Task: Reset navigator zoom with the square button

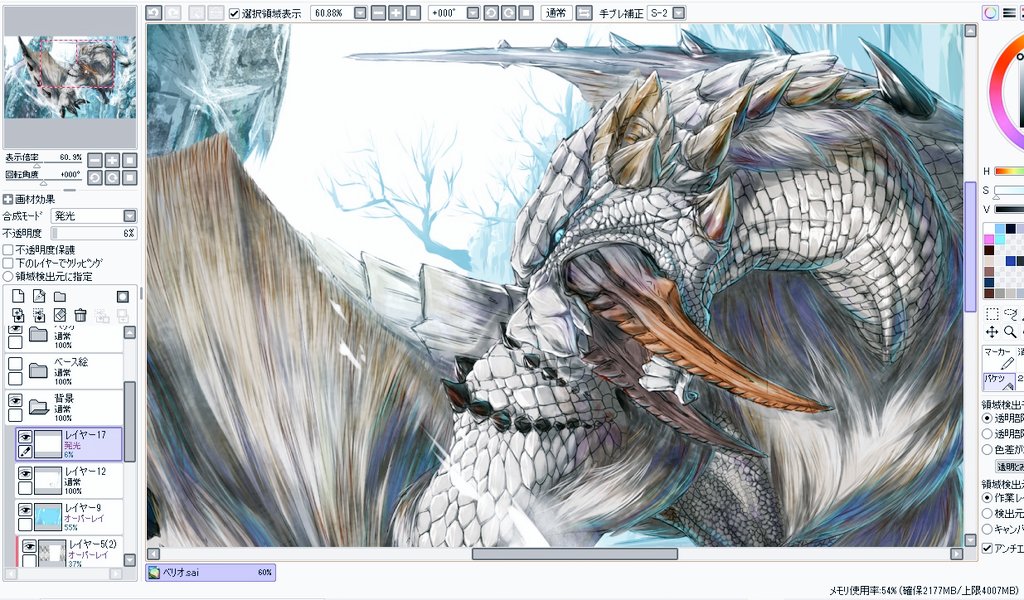Action: pos(129,160)
